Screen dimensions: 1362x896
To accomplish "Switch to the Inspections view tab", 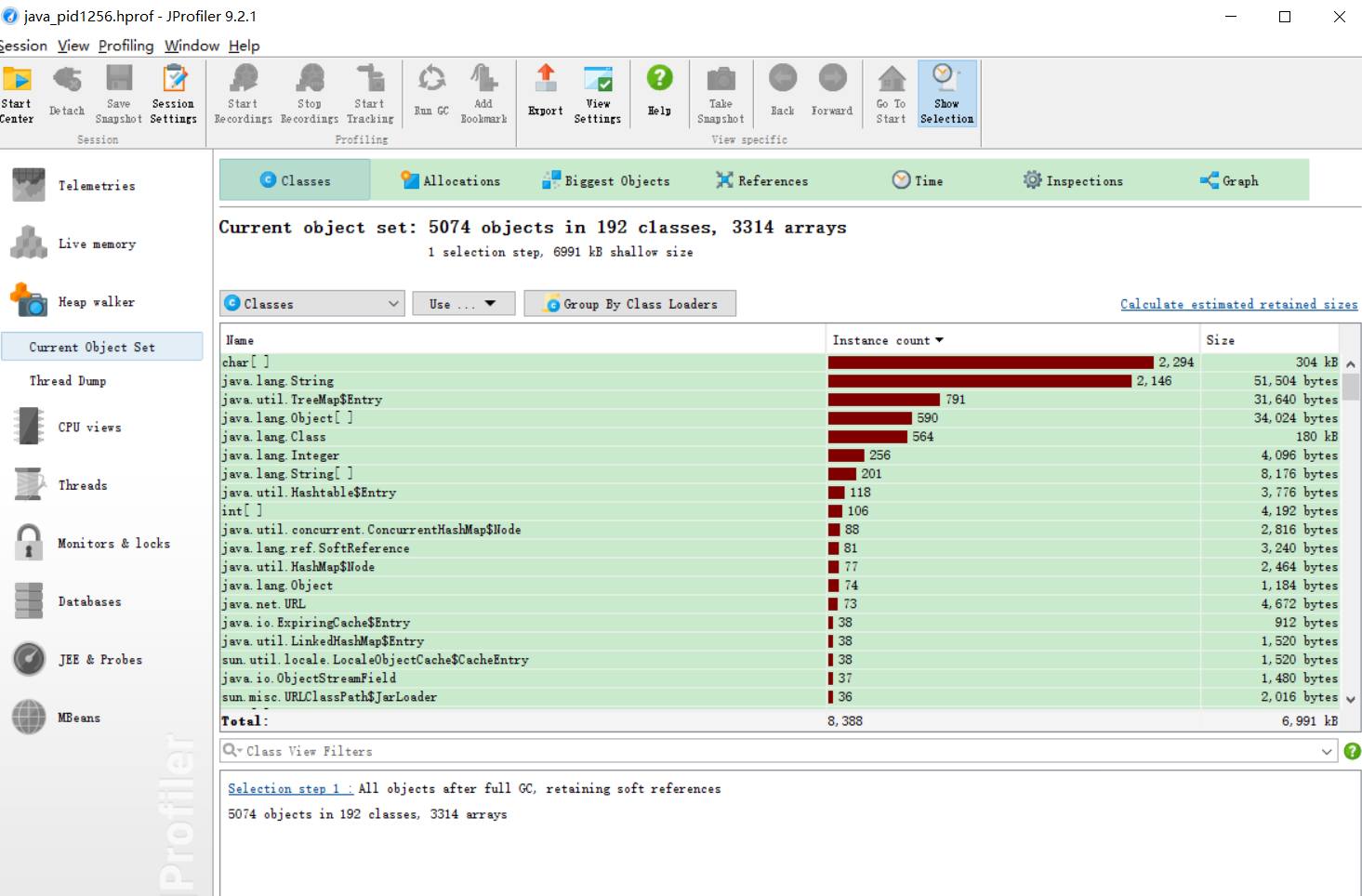I will coord(1073,180).
